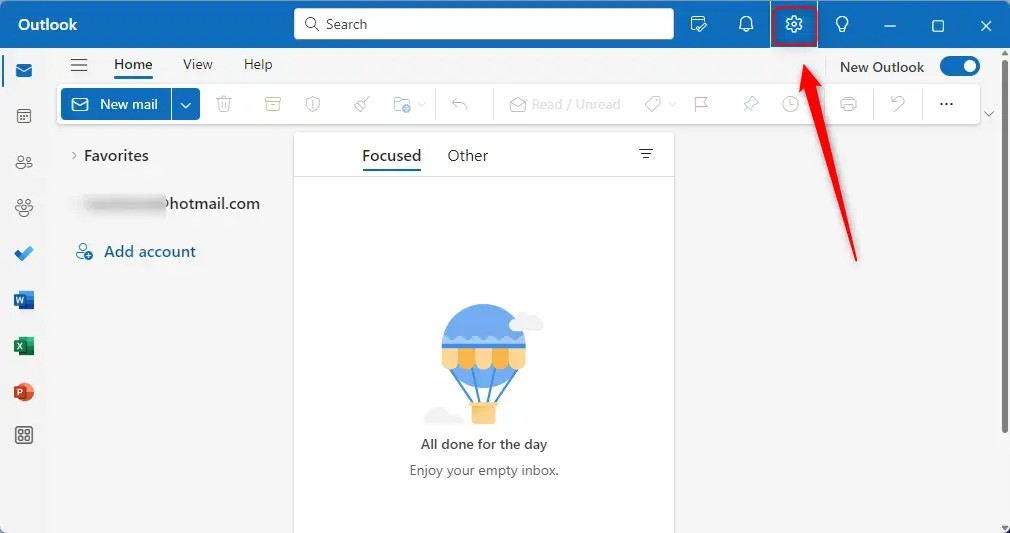This screenshot has width=1010, height=533.
Task: Turn off the New Outlook toggle
Action: coord(959,67)
